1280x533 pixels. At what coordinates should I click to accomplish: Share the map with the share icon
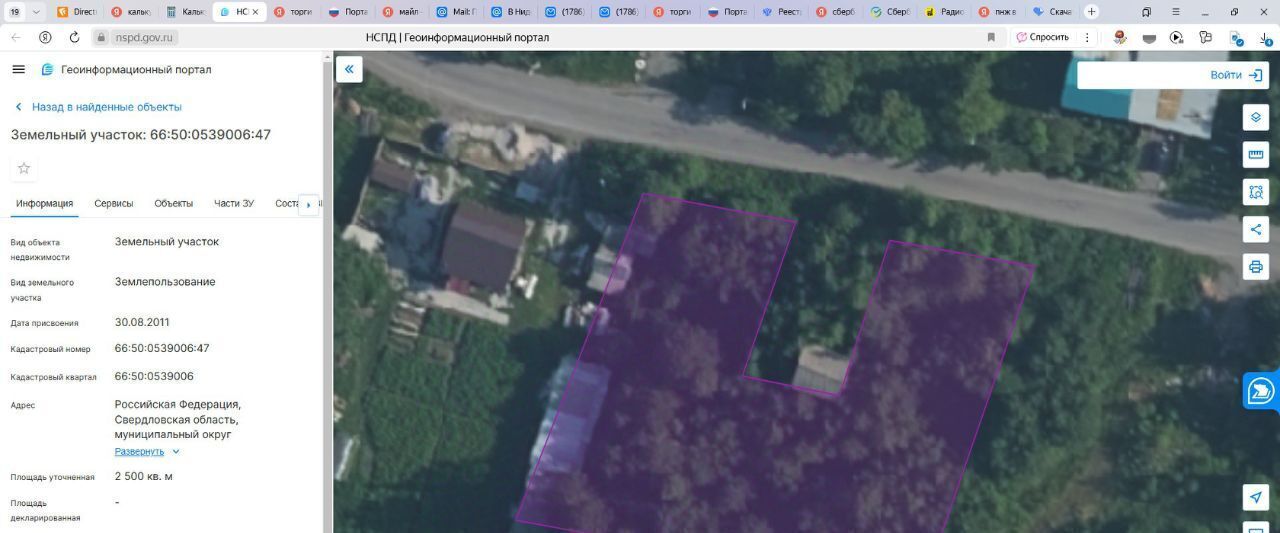click(1256, 229)
